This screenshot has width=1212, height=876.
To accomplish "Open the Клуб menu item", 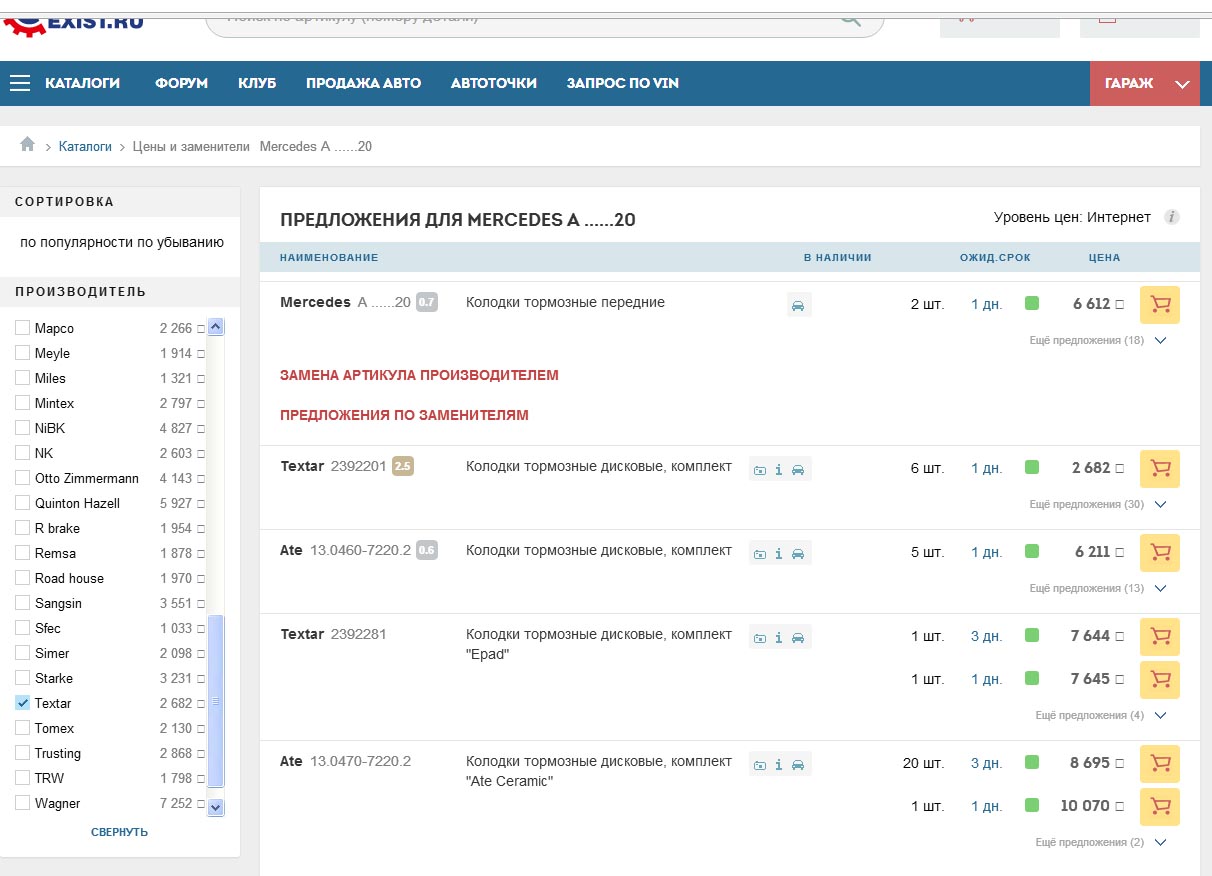I will (257, 84).
